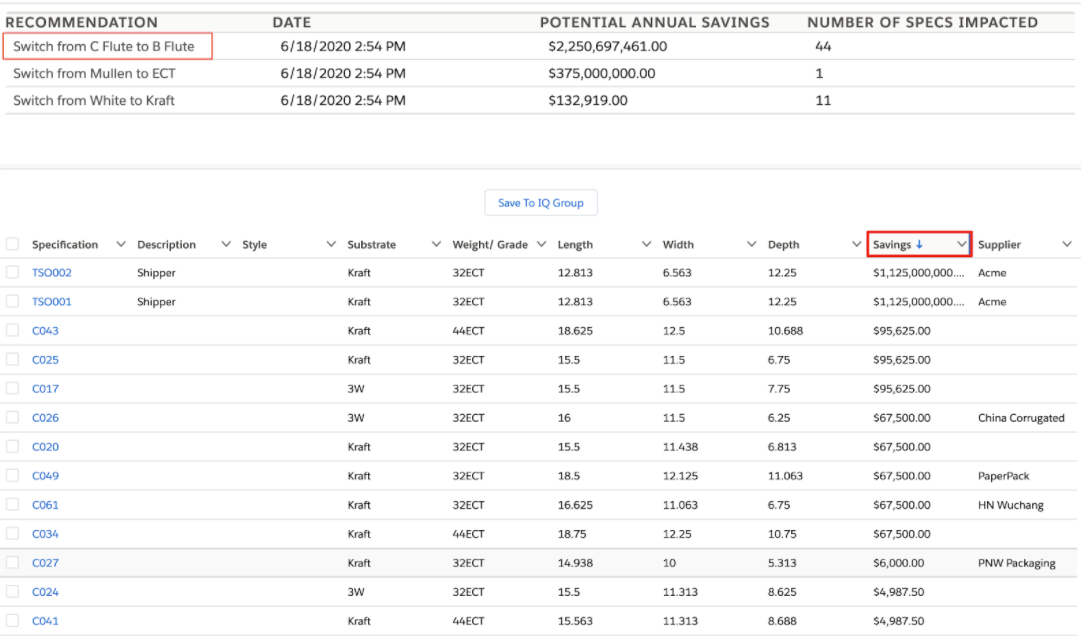Select Switch from White to Kraft recommendation
The width and height of the screenshot is (1081, 636).
point(94,101)
